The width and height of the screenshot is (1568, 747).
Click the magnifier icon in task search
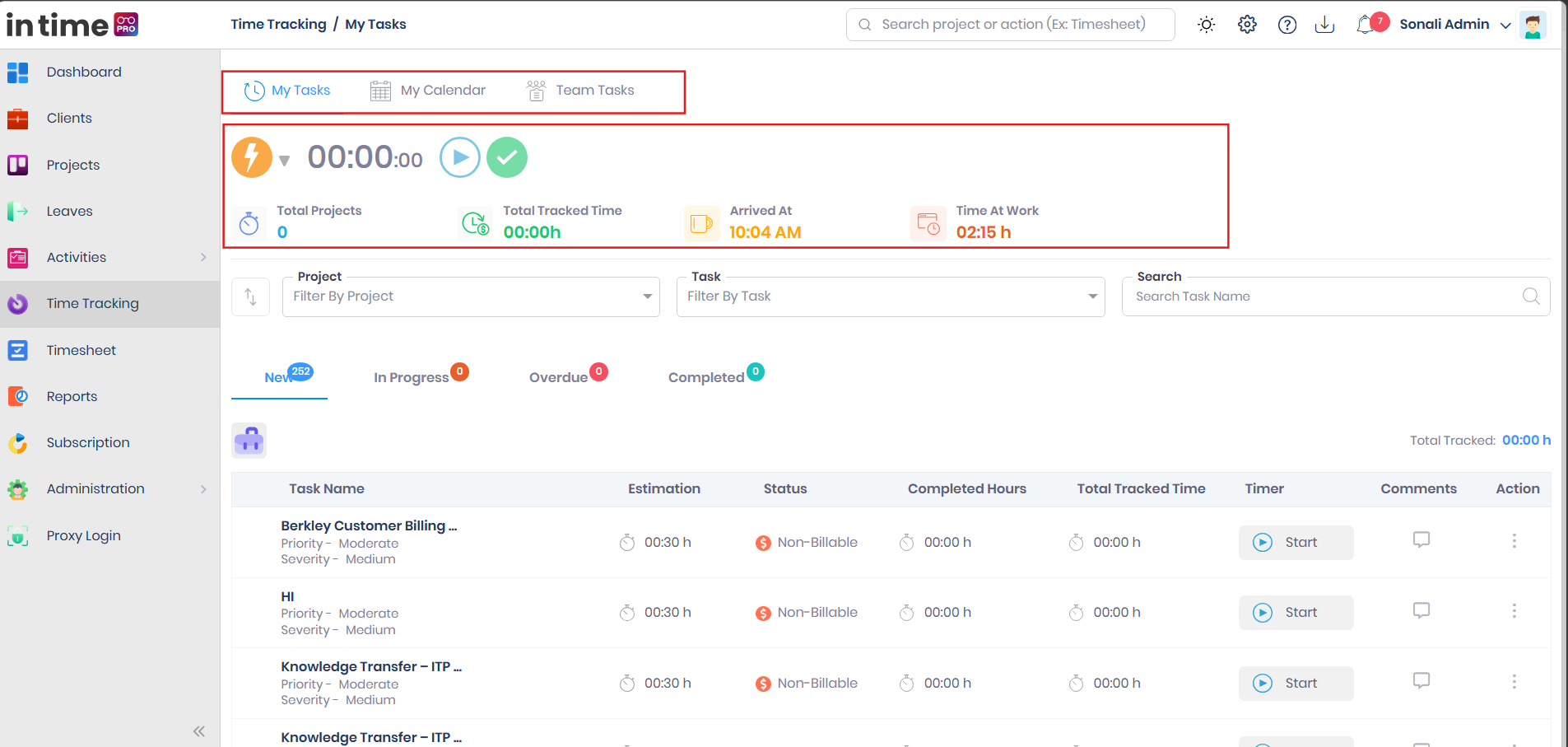[1531, 296]
